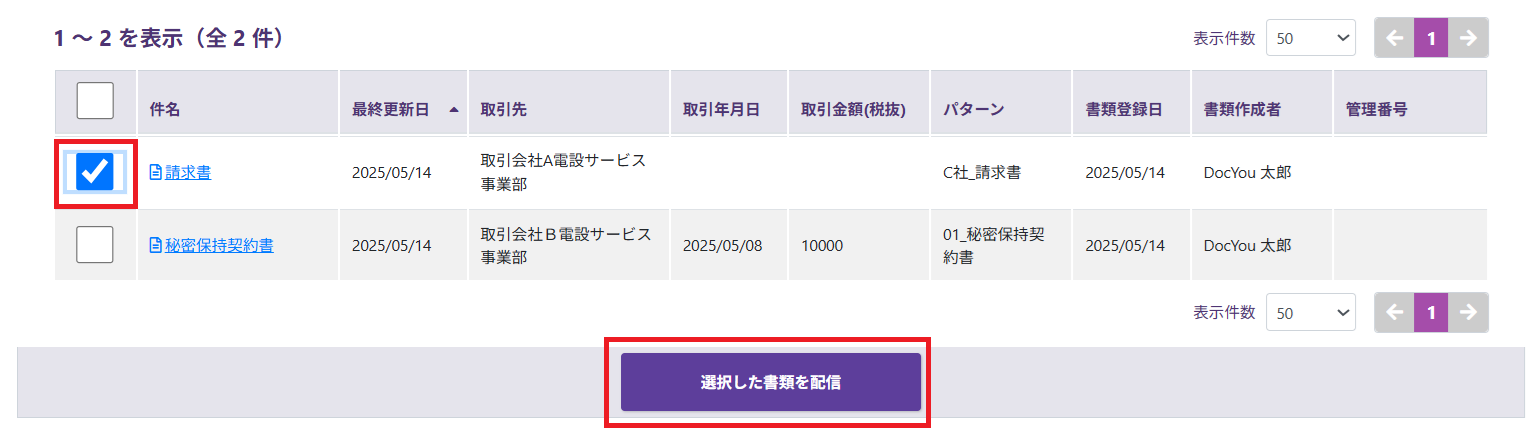Click the document icon beside 秘密保持契約書

point(155,245)
